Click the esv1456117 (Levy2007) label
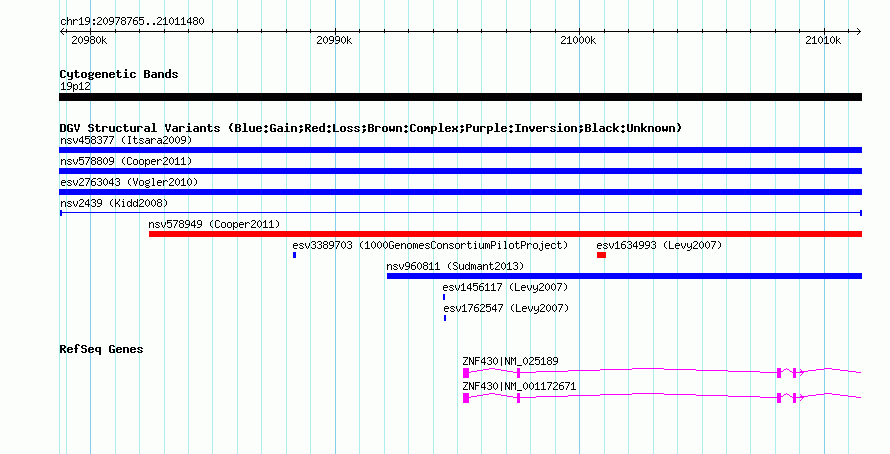This screenshot has height=454, width=890. (x=505, y=287)
